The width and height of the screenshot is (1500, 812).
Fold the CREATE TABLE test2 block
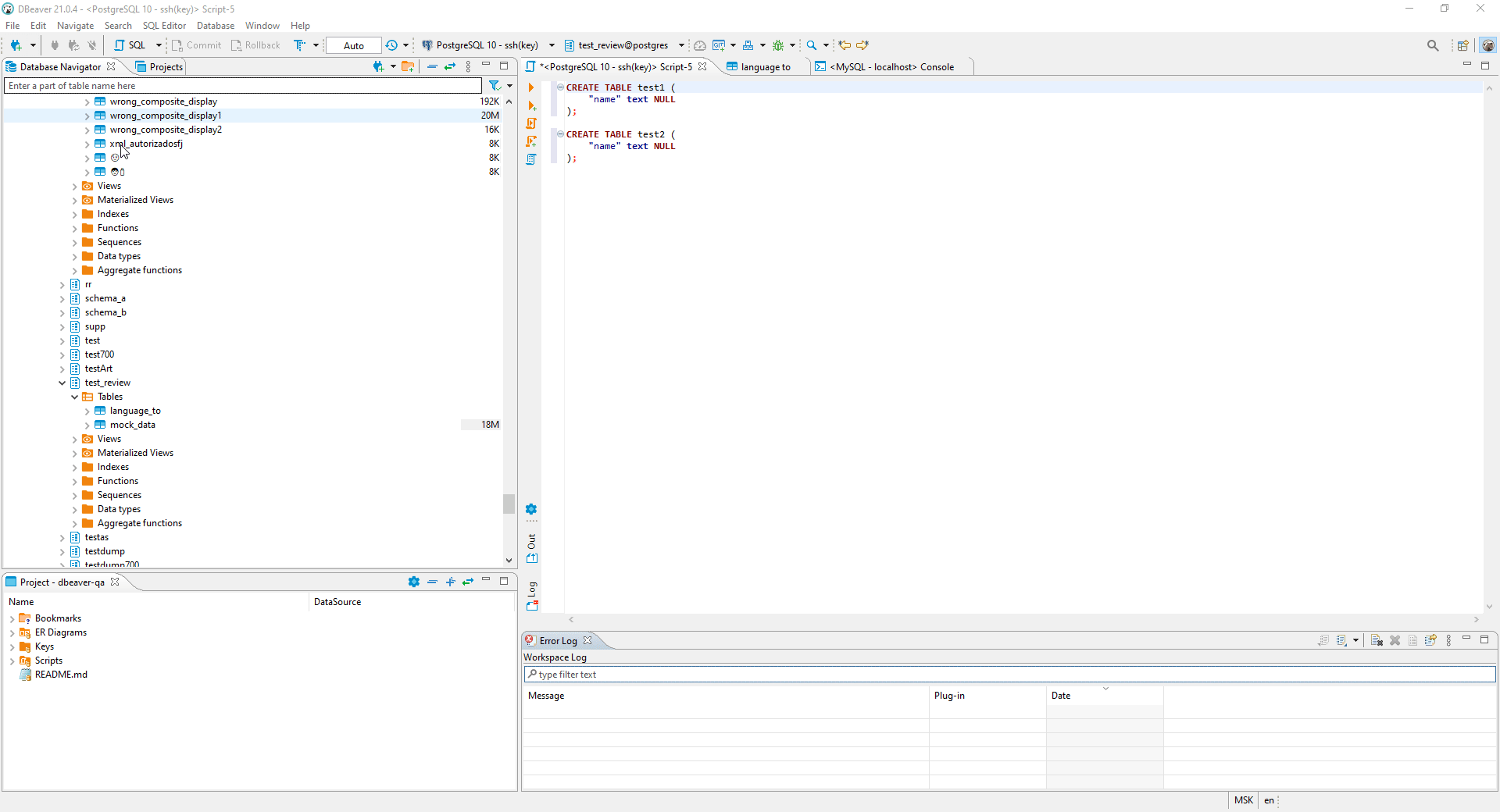(561, 134)
